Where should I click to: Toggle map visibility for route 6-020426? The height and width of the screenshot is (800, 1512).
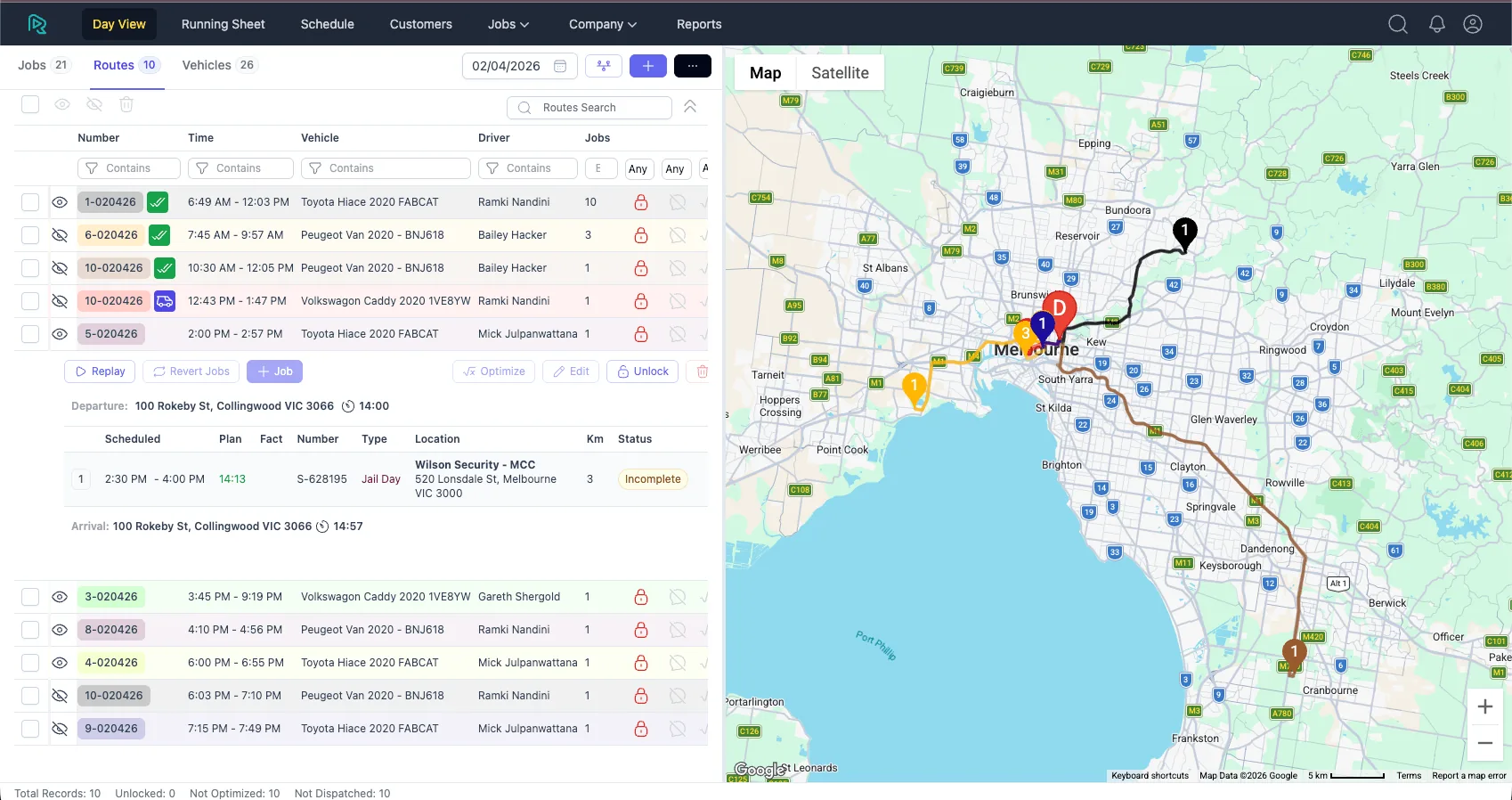(x=60, y=235)
